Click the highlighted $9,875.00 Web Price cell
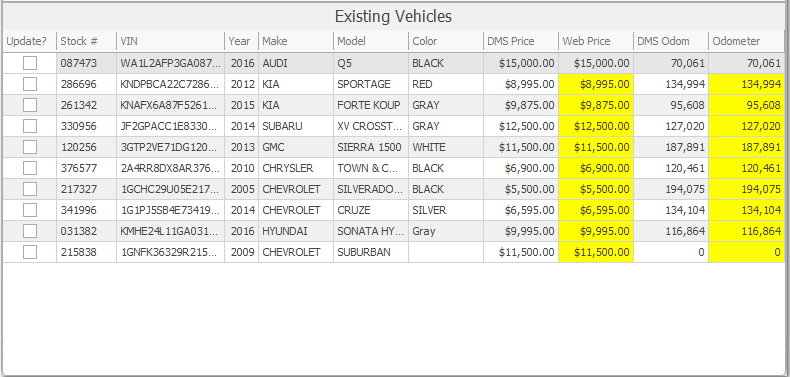 pyautogui.click(x=596, y=105)
